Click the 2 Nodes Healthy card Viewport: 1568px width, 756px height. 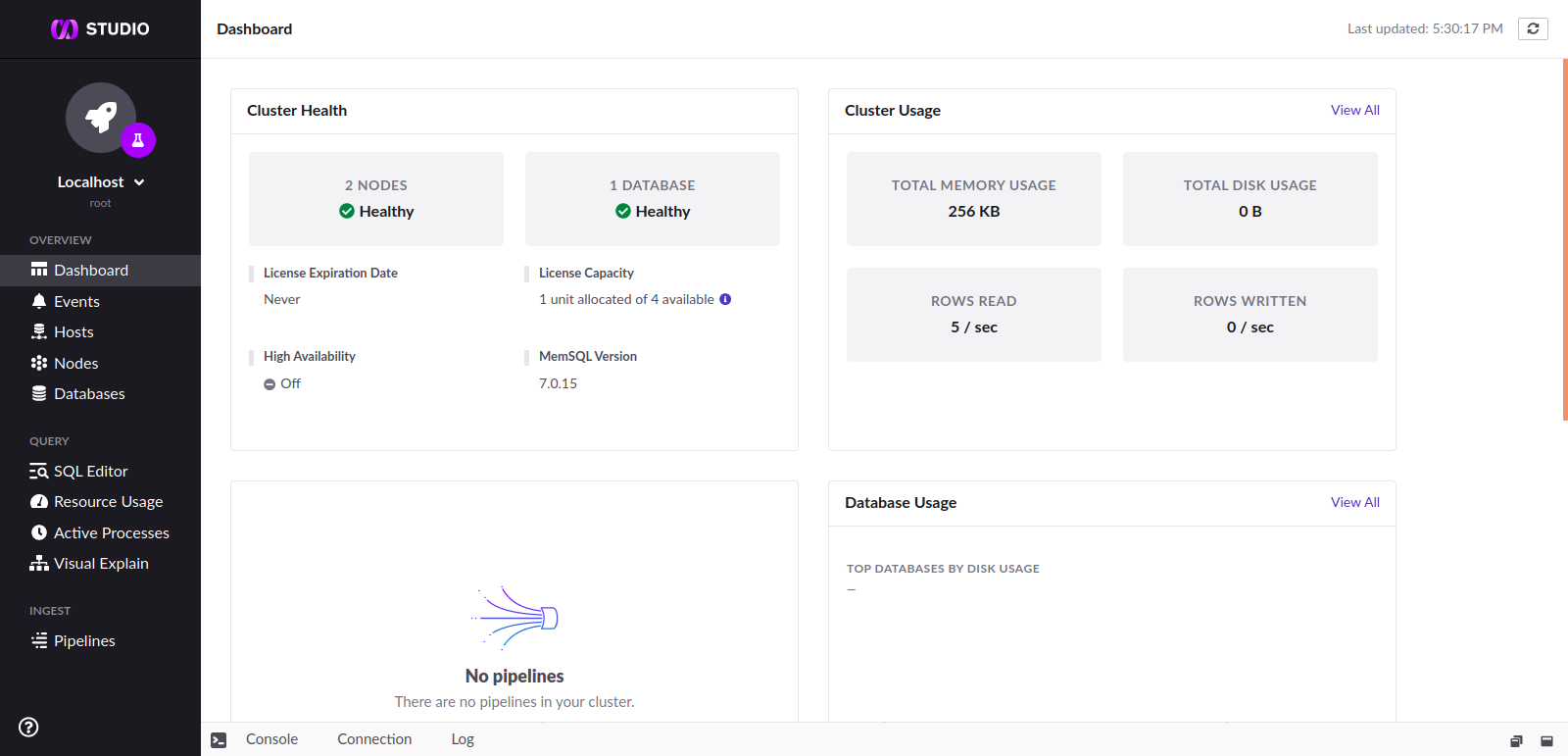coord(376,199)
